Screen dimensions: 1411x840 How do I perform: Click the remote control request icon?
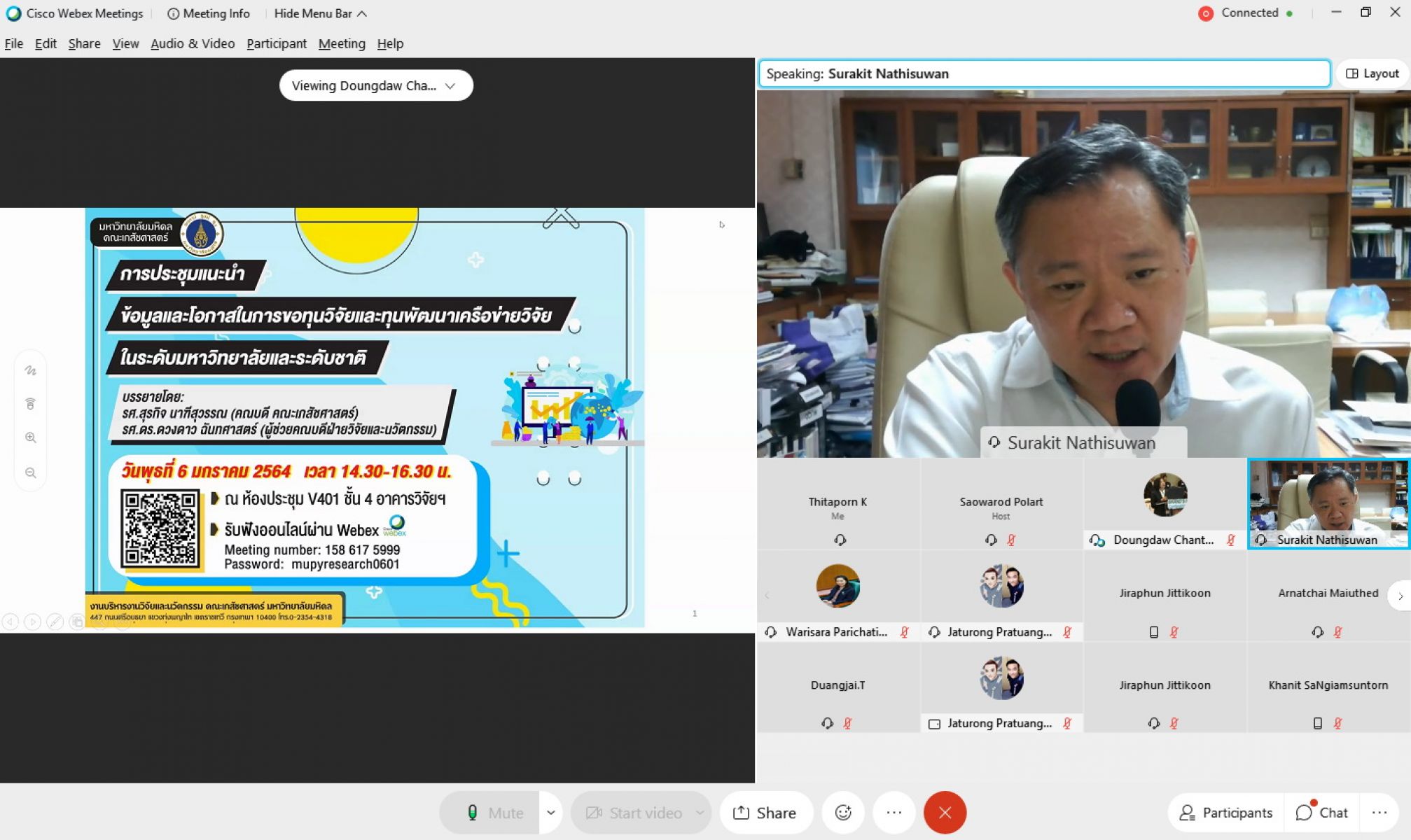pos(31,404)
